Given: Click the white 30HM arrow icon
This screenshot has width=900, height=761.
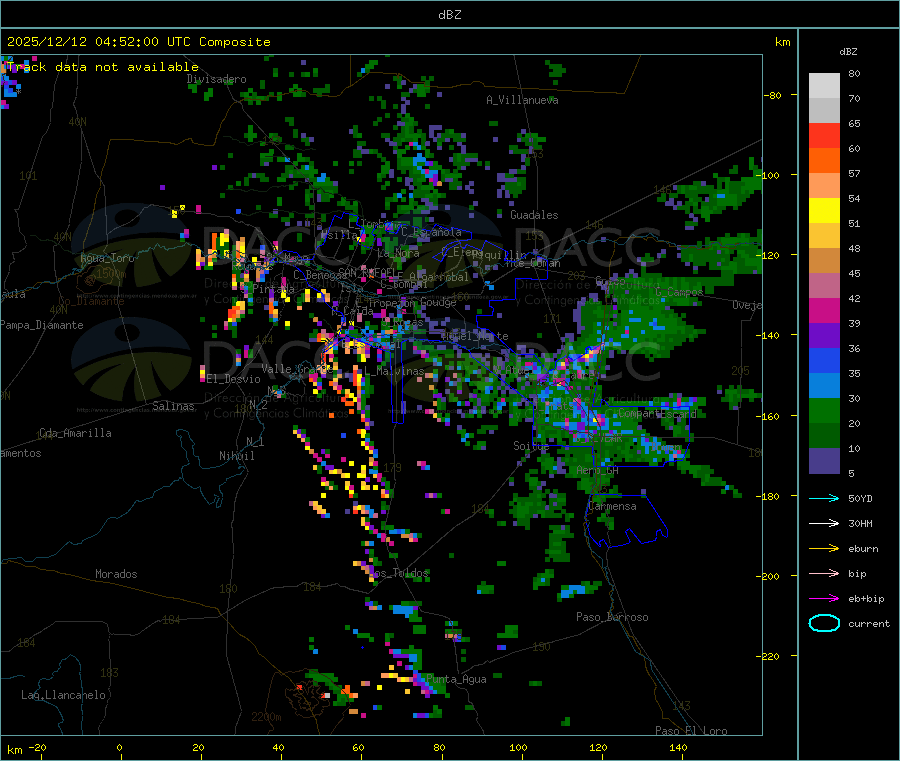Looking at the screenshot, I should (824, 523).
